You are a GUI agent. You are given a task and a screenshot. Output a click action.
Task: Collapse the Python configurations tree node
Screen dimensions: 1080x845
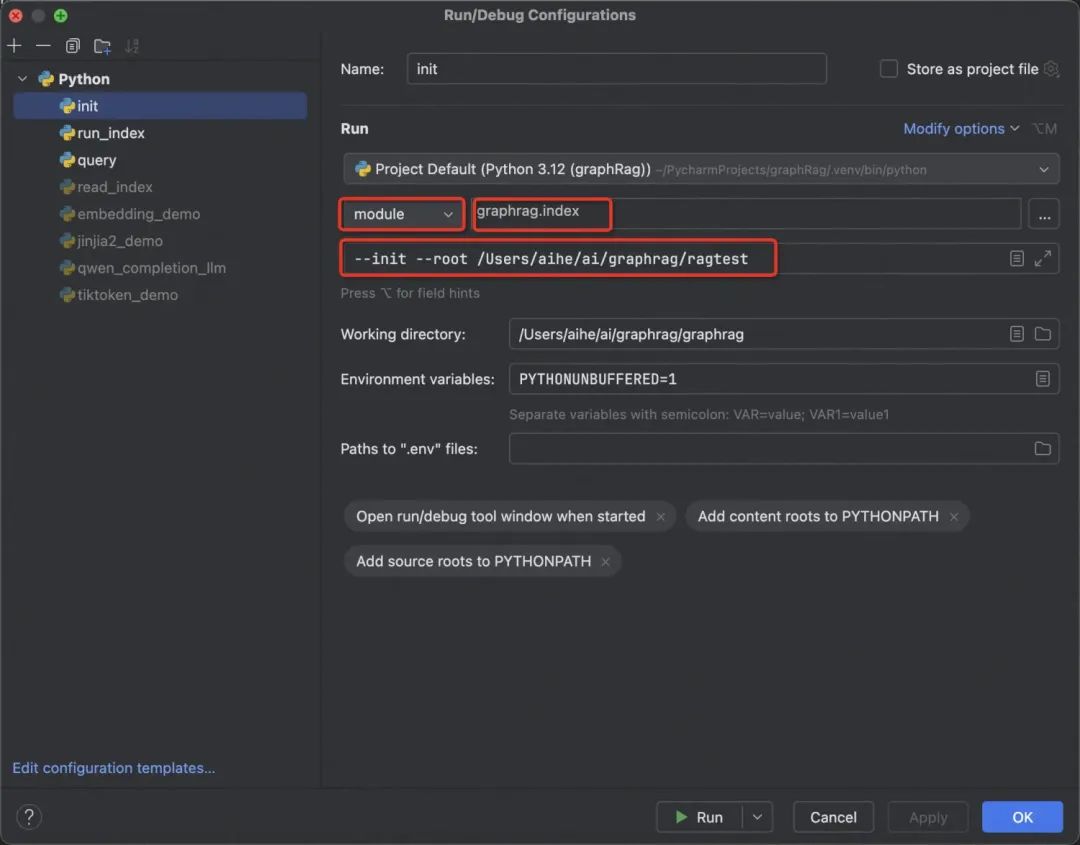23,79
